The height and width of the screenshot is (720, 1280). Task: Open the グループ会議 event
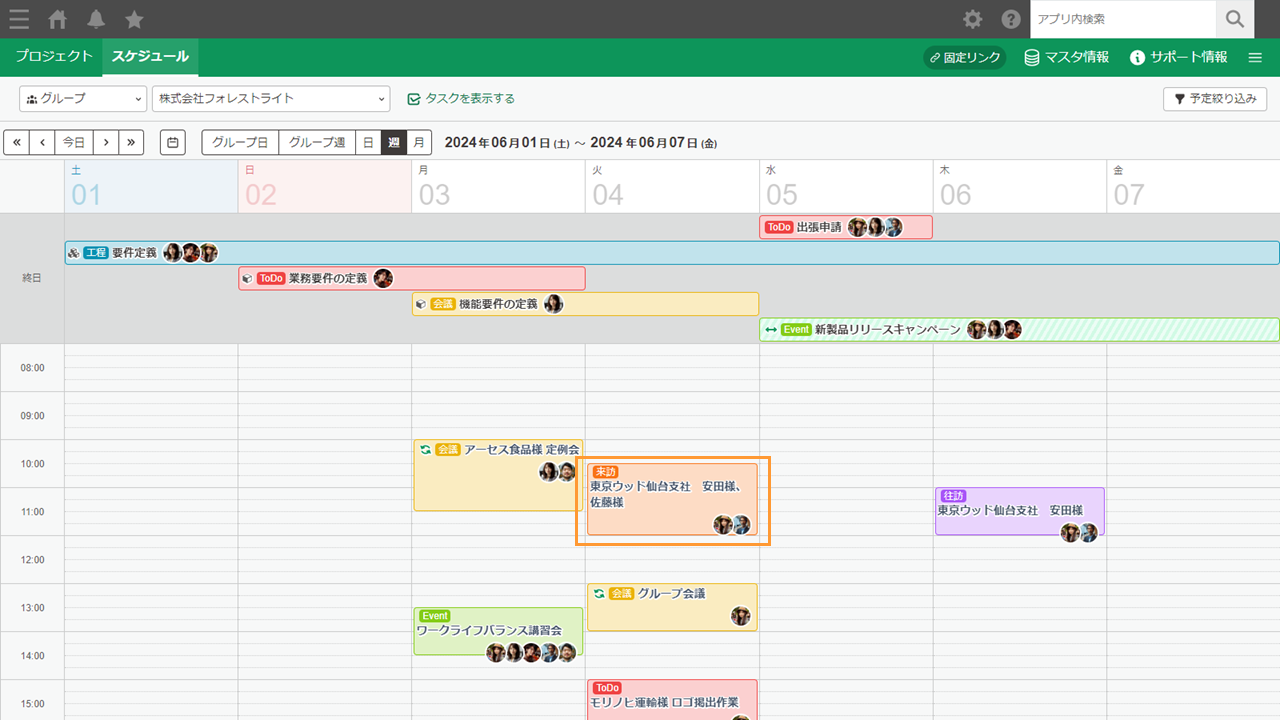672,607
